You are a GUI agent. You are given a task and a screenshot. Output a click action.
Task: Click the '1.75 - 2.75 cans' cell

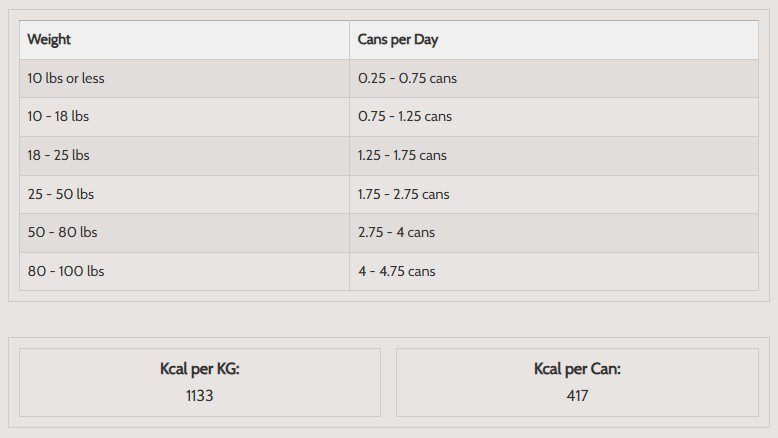click(404, 194)
